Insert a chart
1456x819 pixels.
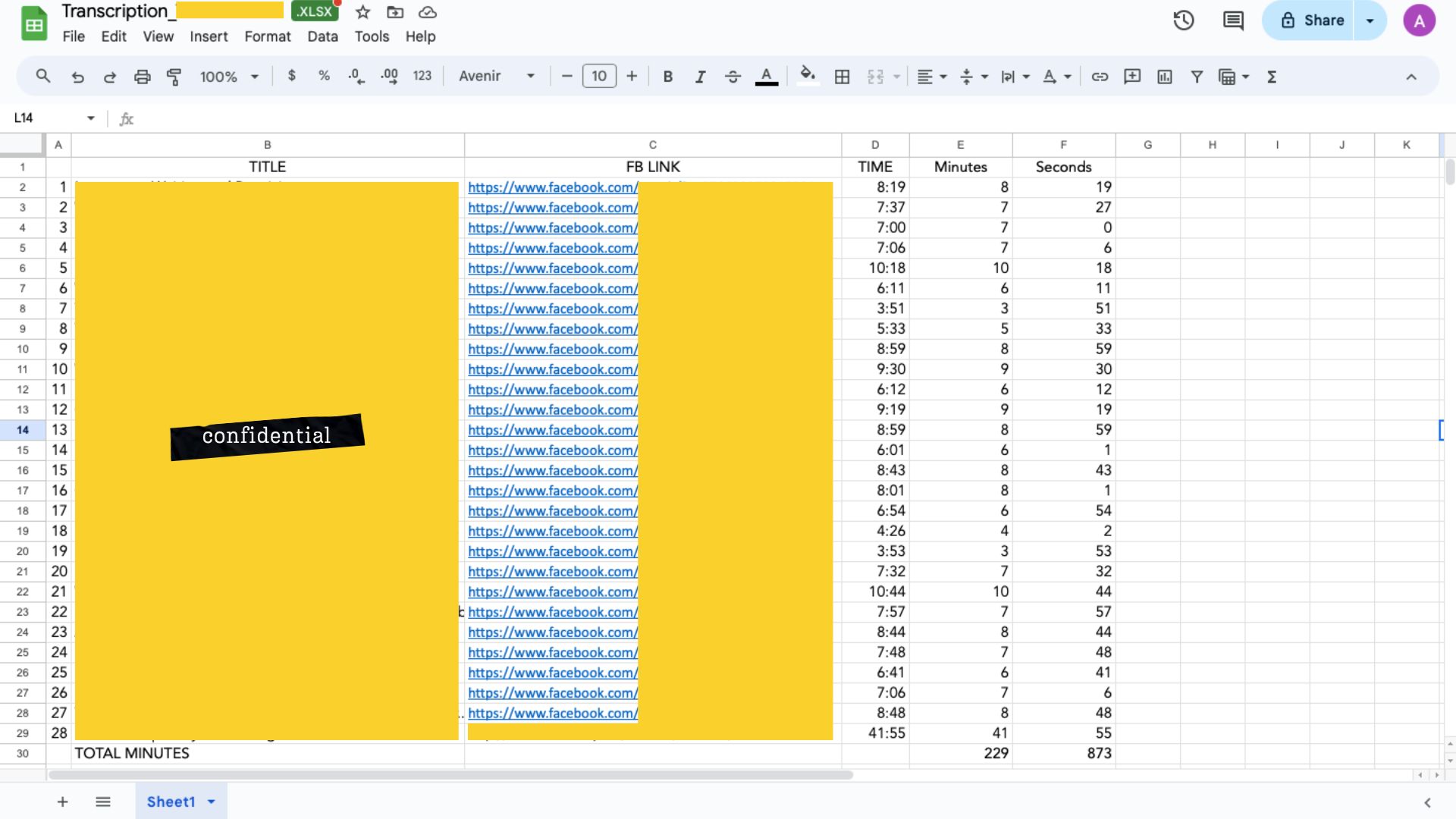pos(1165,77)
